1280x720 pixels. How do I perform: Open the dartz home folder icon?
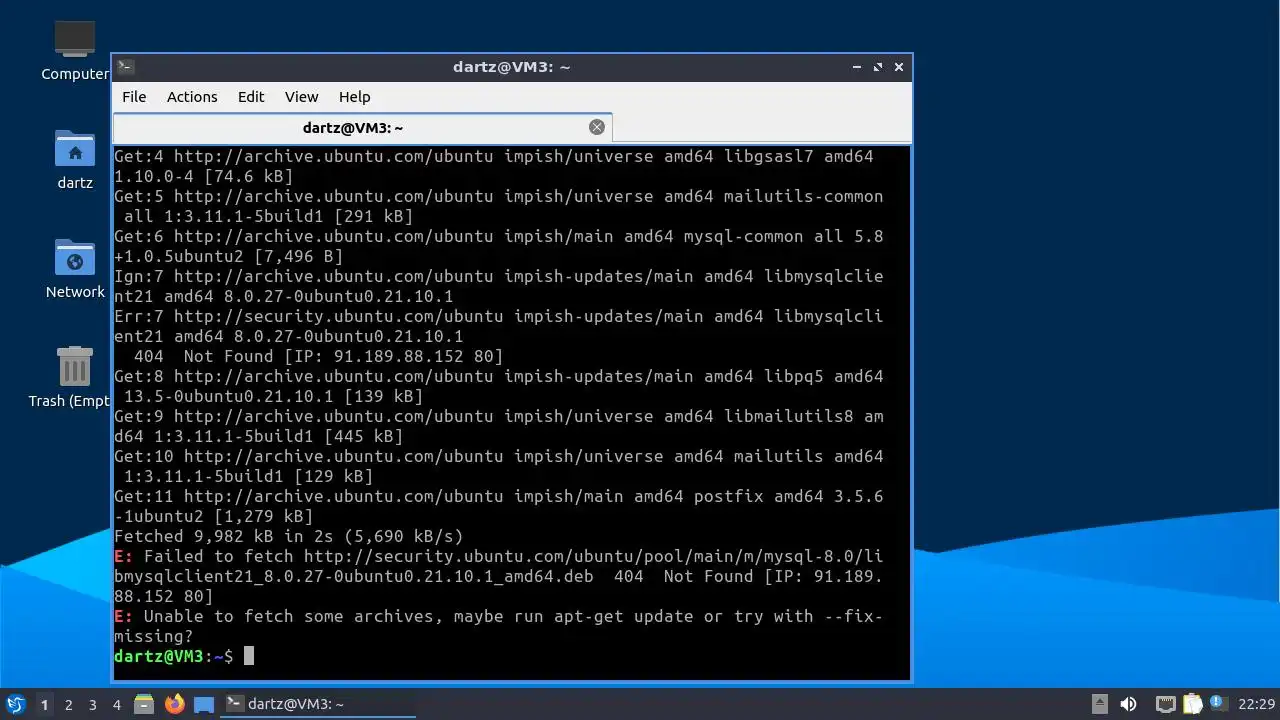pyautogui.click(x=75, y=159)
